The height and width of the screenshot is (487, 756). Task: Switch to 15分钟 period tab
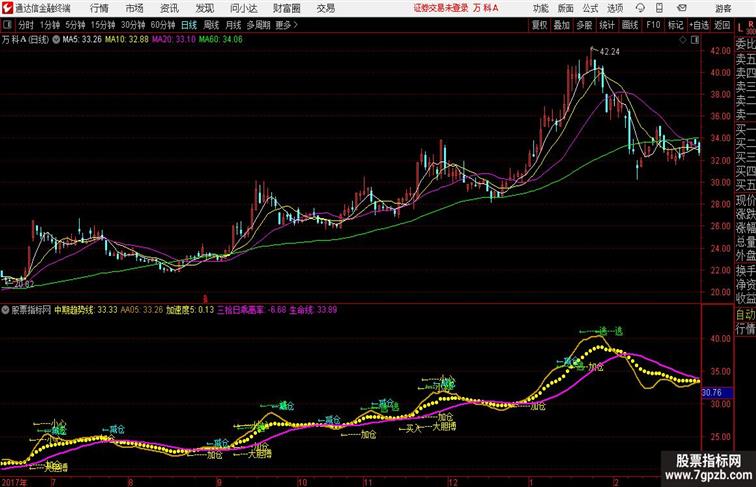(x=103, y=25)
